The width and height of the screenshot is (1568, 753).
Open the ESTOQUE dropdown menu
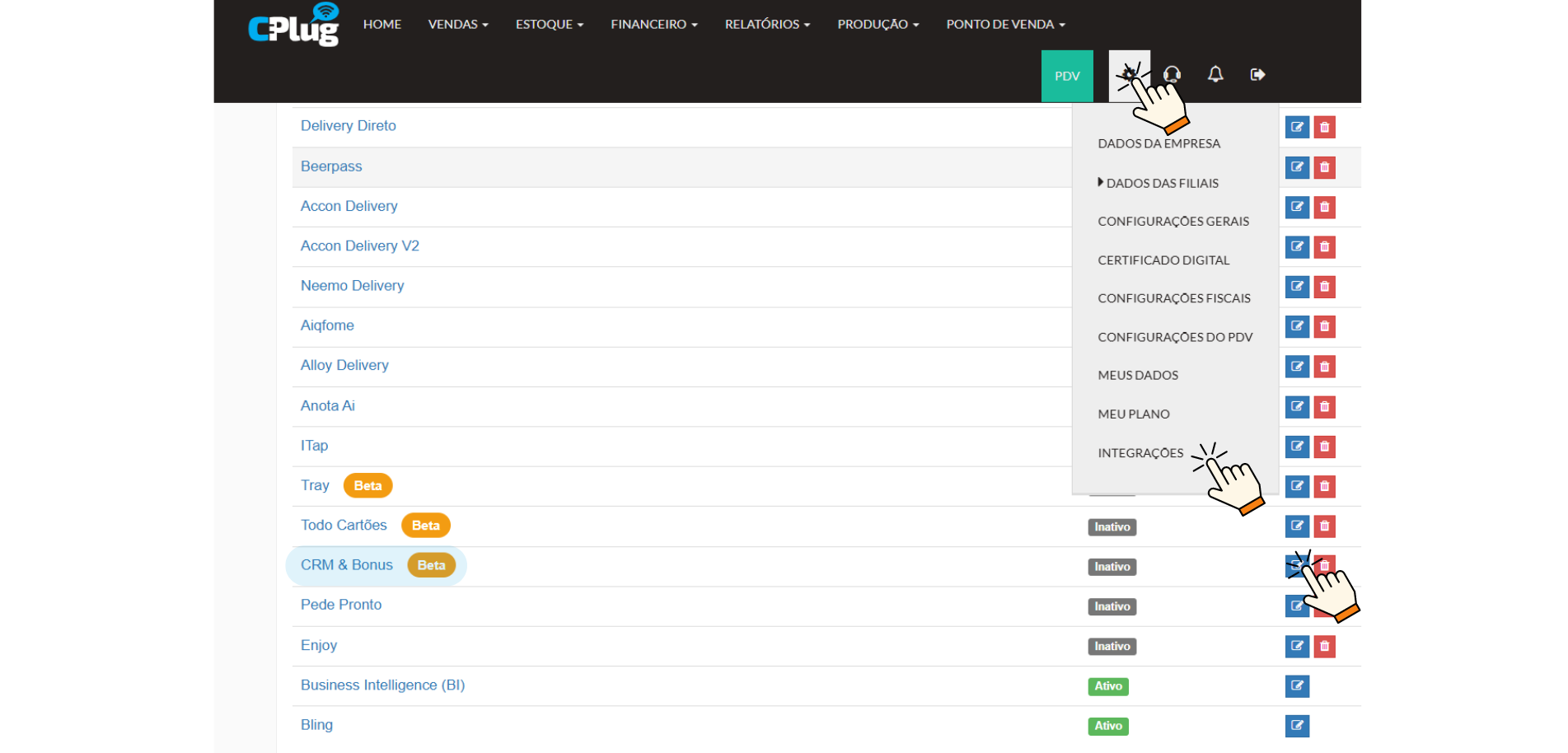click(x=550, y=25)
